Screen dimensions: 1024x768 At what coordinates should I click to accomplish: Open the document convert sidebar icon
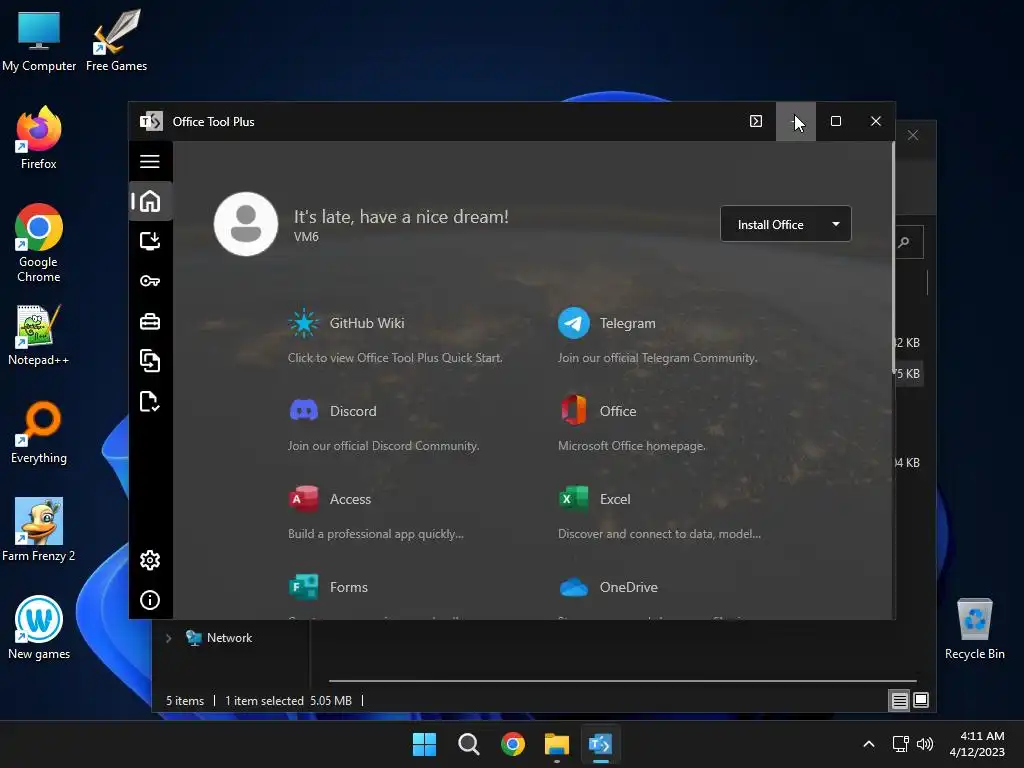(150, 361)
